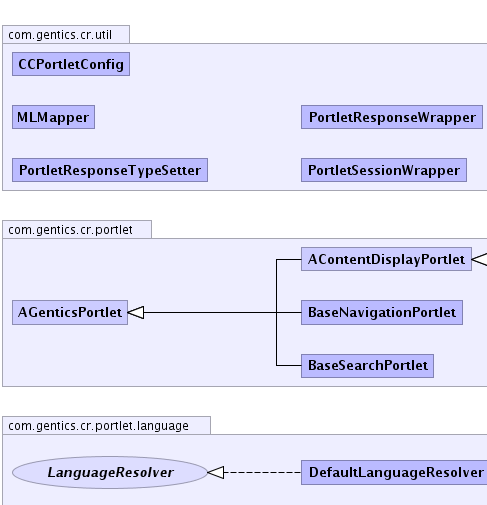The width and height of the screenshot is (487, 505).
Task: Click the arrowhead beside AContentDisplayPortlet
Action: point(479,259)
